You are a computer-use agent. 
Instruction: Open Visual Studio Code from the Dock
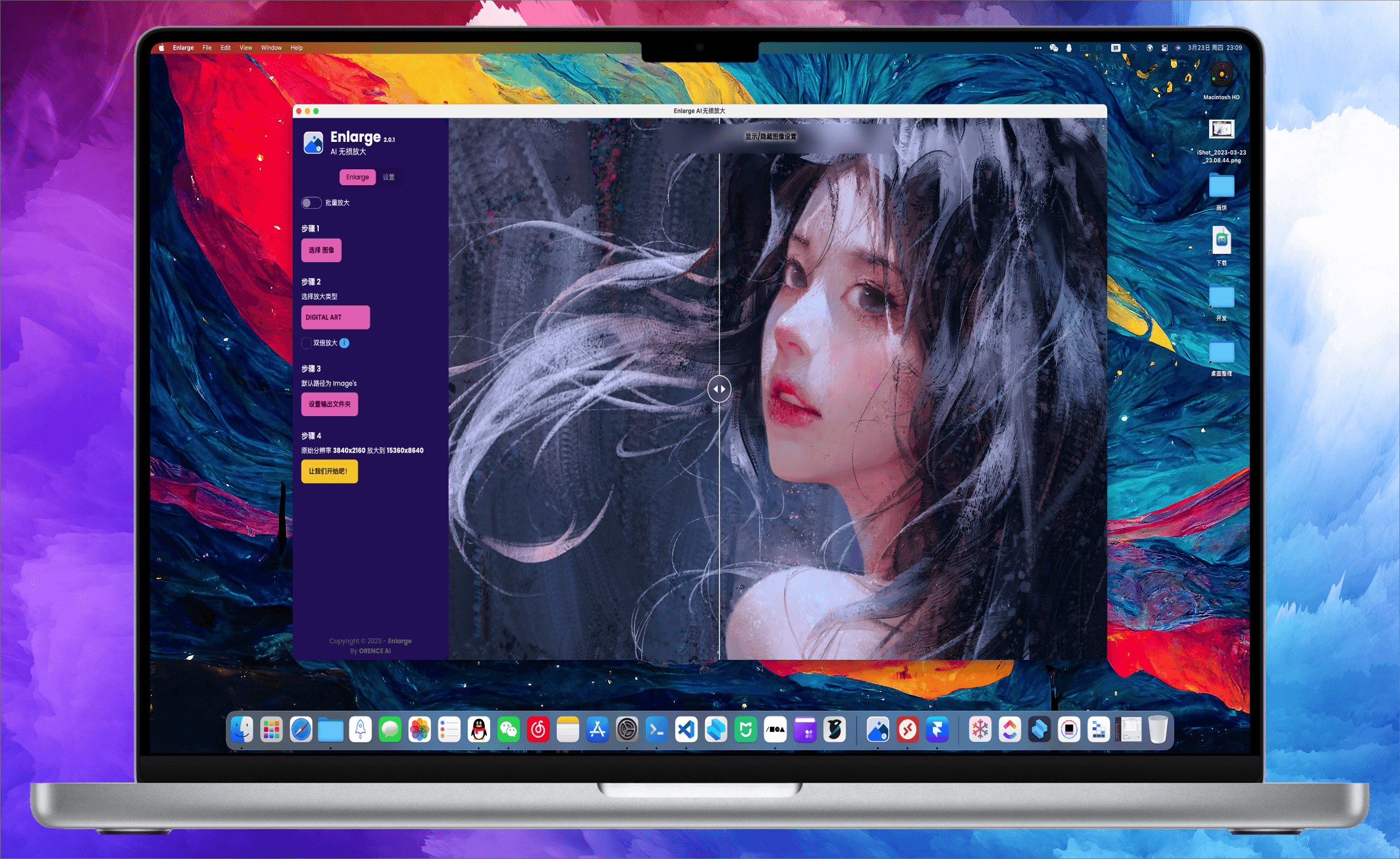click(x=686, y=730)
